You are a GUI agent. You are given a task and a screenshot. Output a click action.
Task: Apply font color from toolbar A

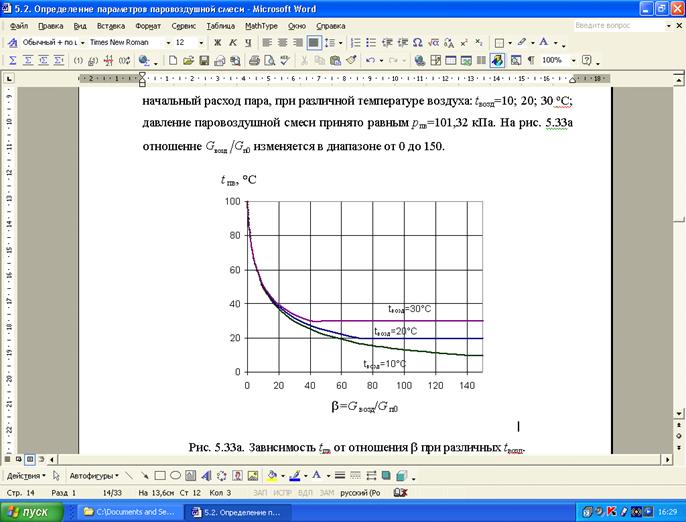544,42
